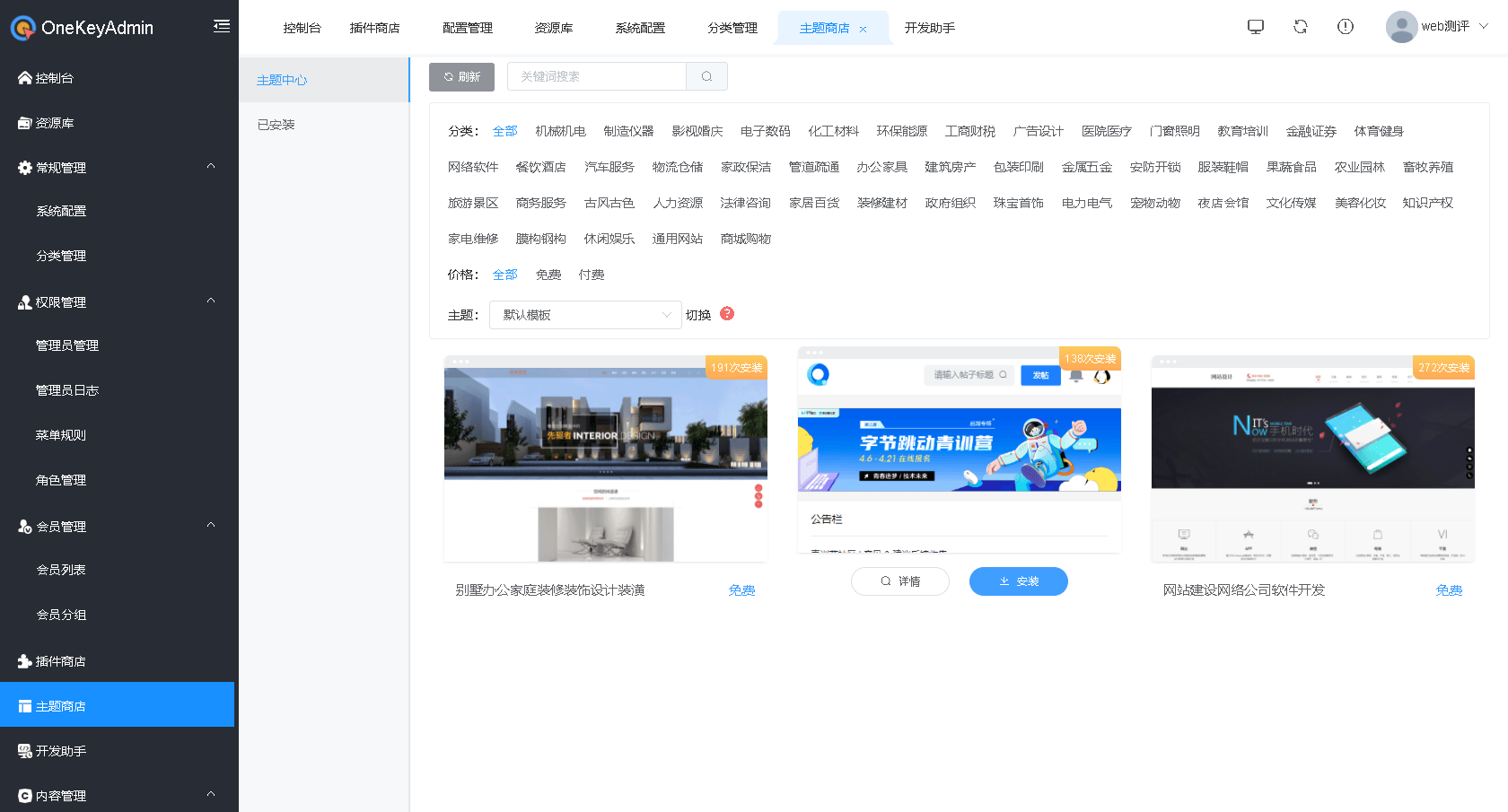This screenshot has width=1508, height=812.
Task: Switch to the 开发助手 menu at top
Action: [930, 28]
